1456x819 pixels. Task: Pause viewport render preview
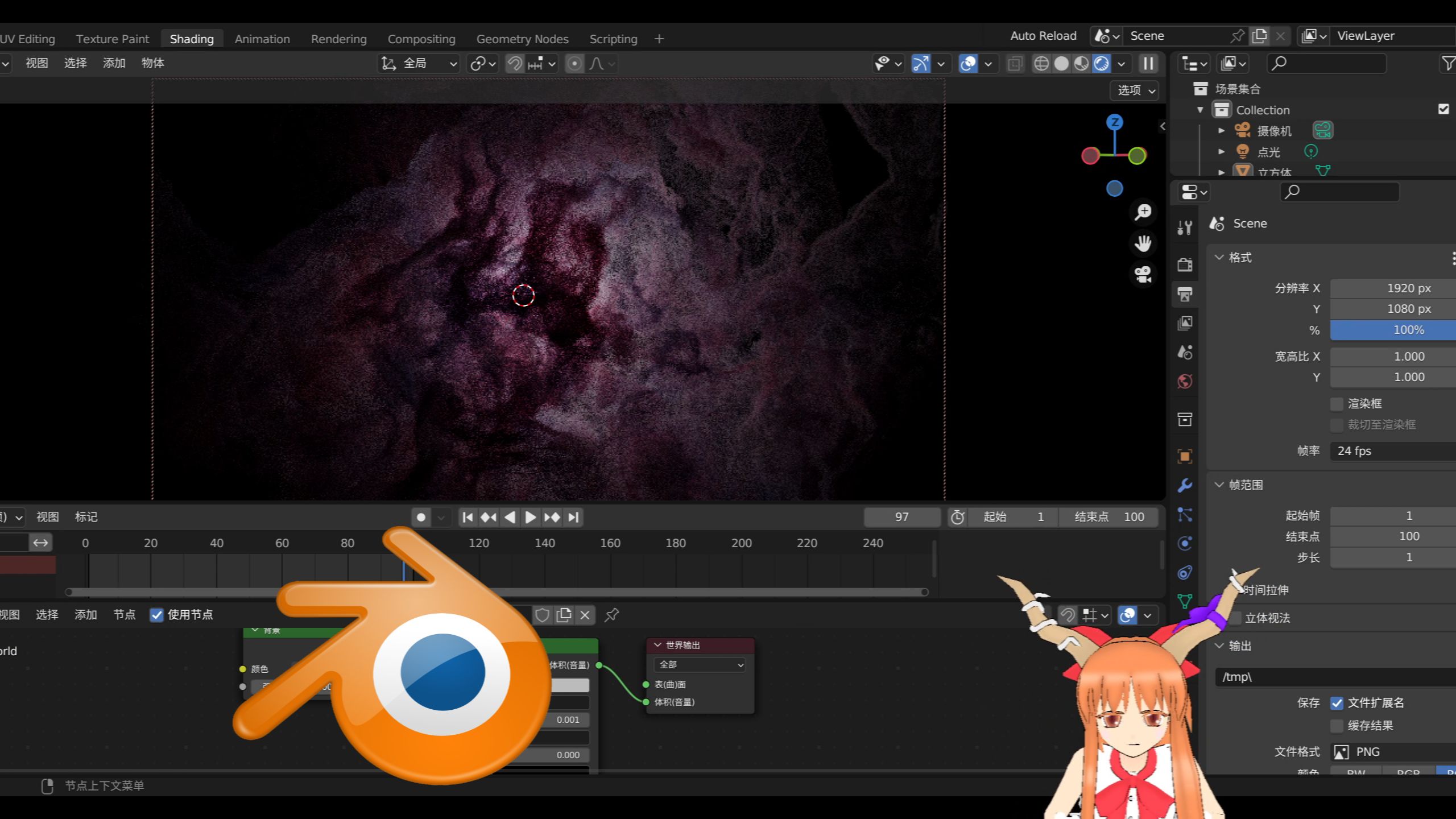(1148, 64)
